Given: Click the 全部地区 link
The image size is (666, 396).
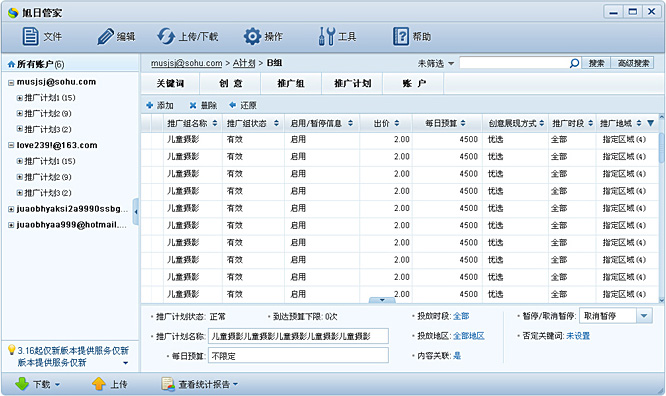Looking at the screenshot, I should point(468,336).
